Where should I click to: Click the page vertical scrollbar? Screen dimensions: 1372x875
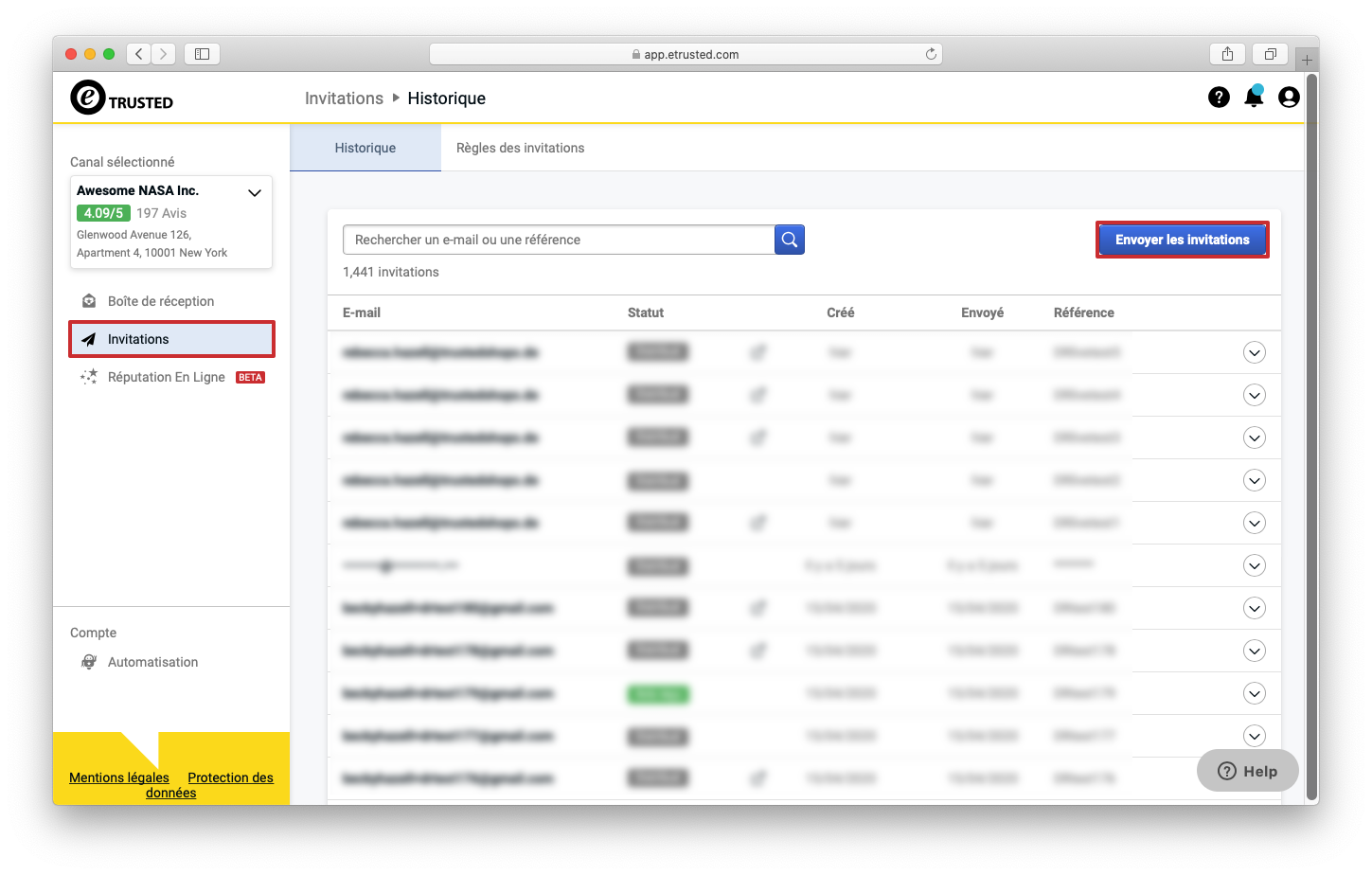point(1311,437)
